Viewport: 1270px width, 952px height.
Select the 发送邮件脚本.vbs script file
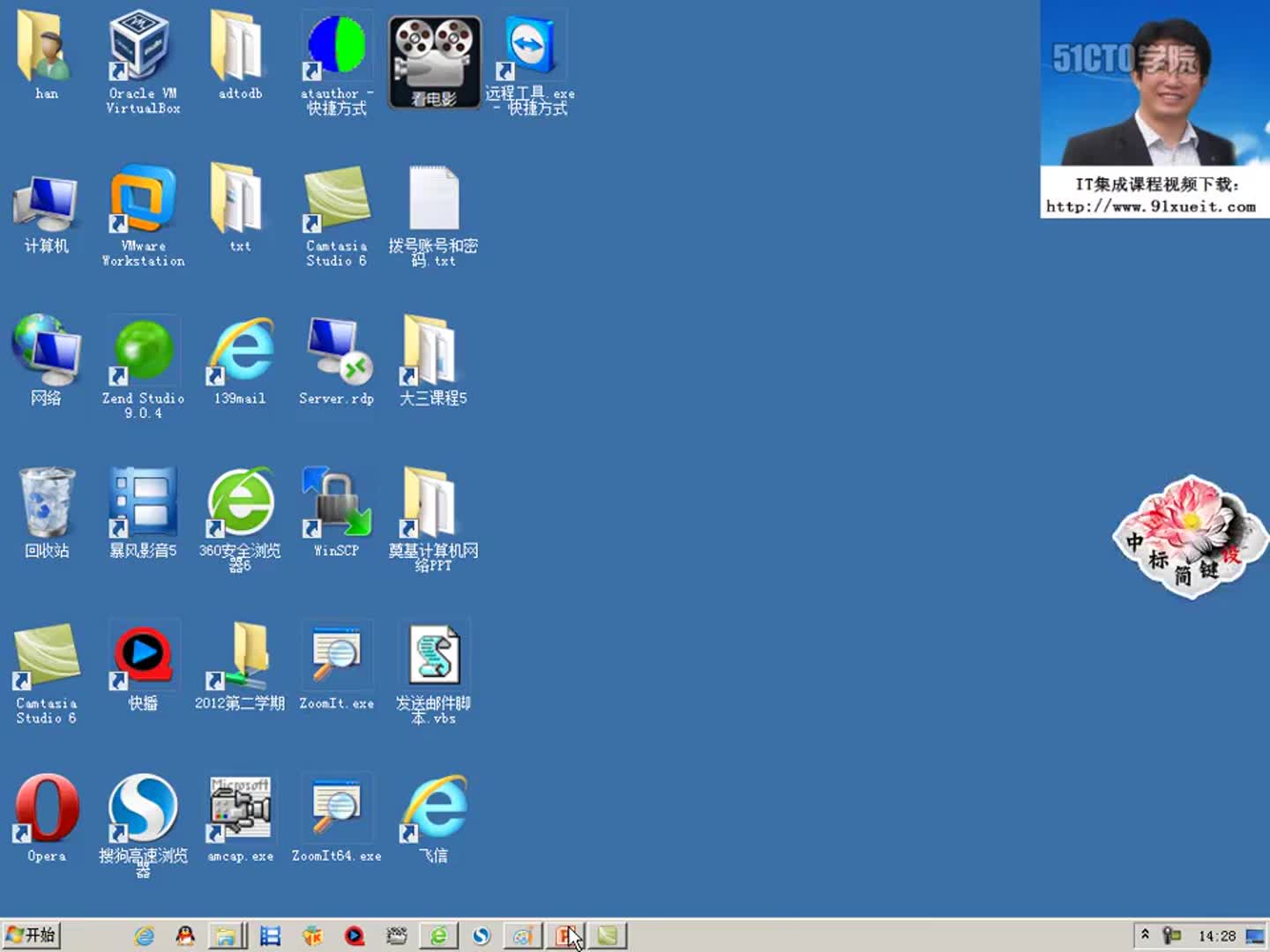(x=433, y=673)
